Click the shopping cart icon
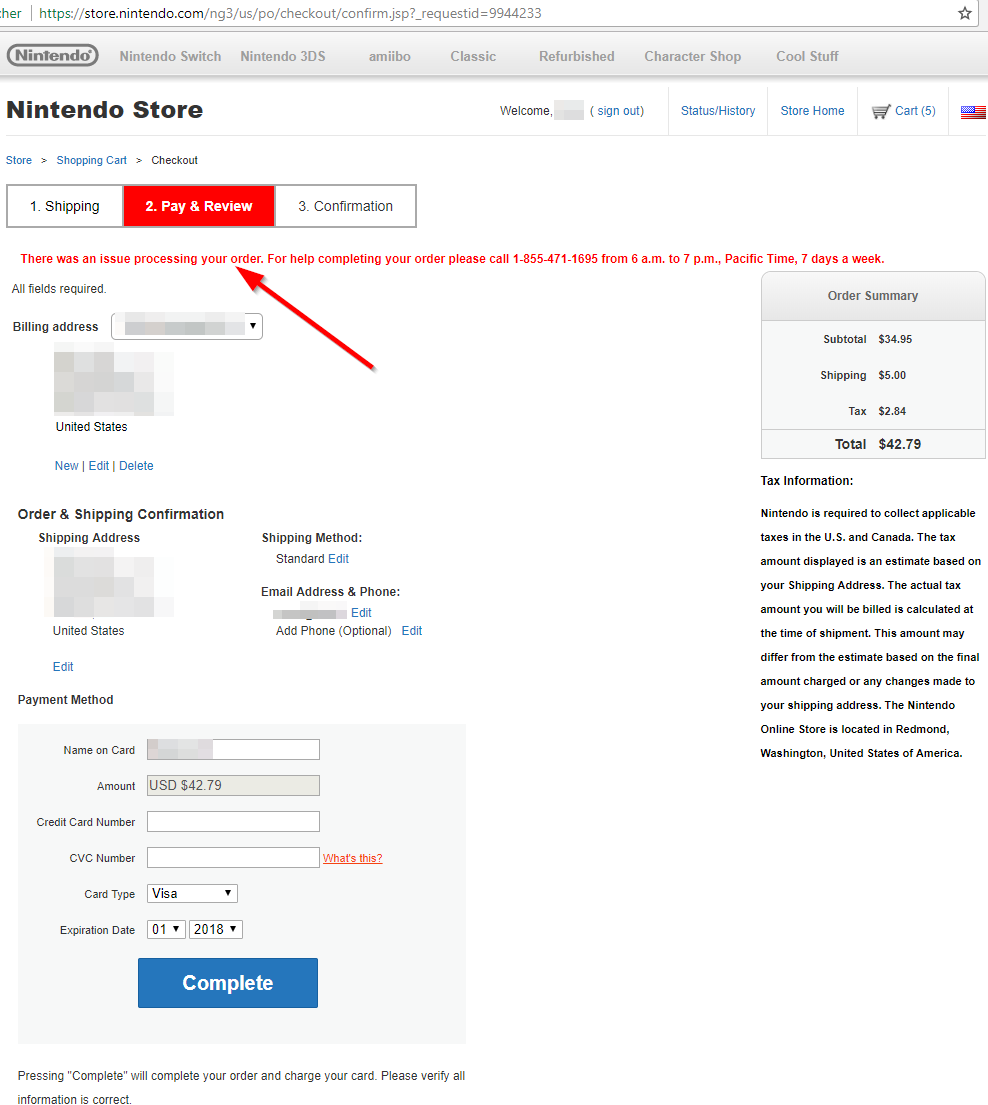 880,111
